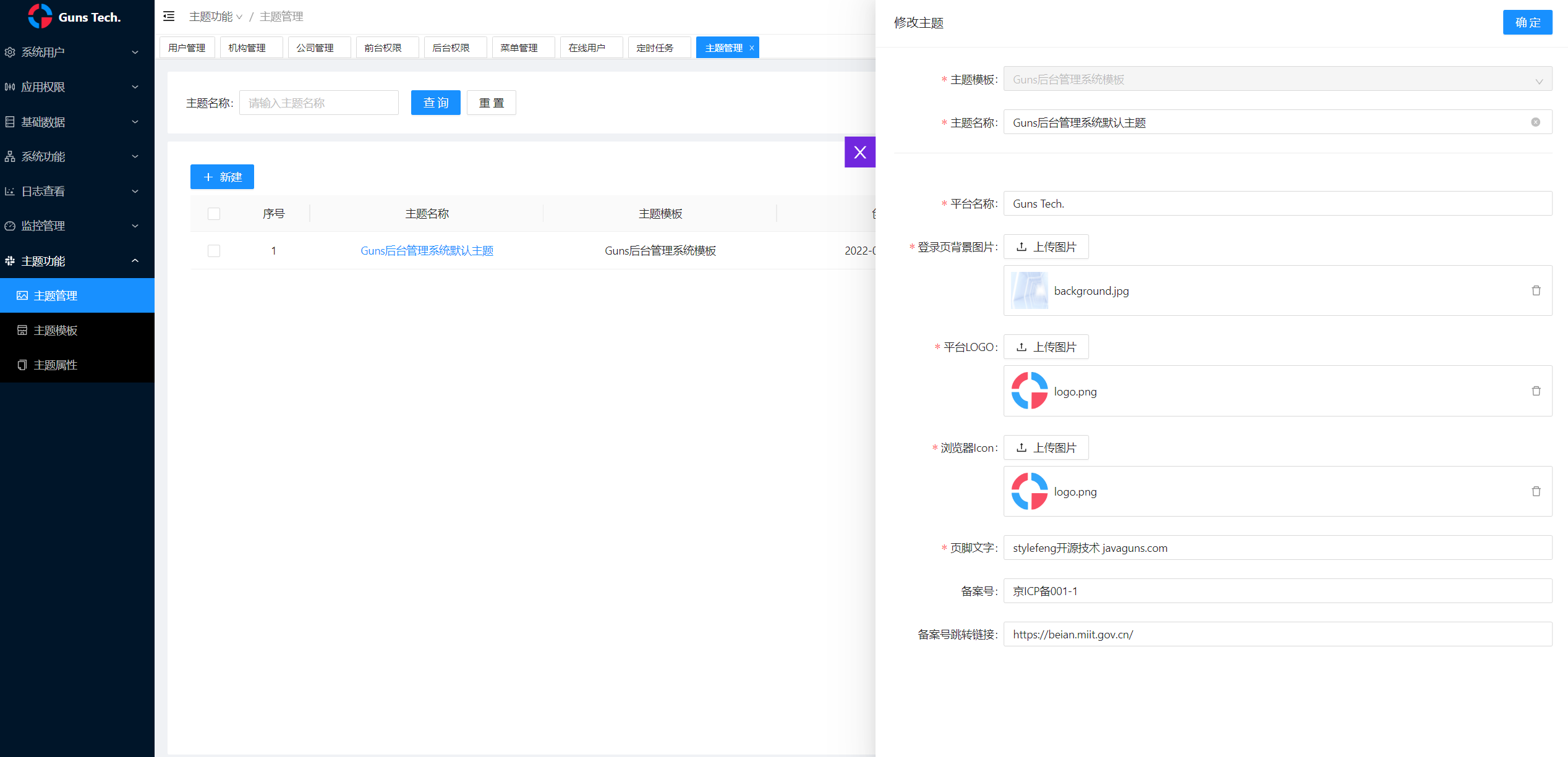Screen dimensions: 1568x757
Task: Open the Guns后台管理系统默认主题 link
Action: [427, 251]
